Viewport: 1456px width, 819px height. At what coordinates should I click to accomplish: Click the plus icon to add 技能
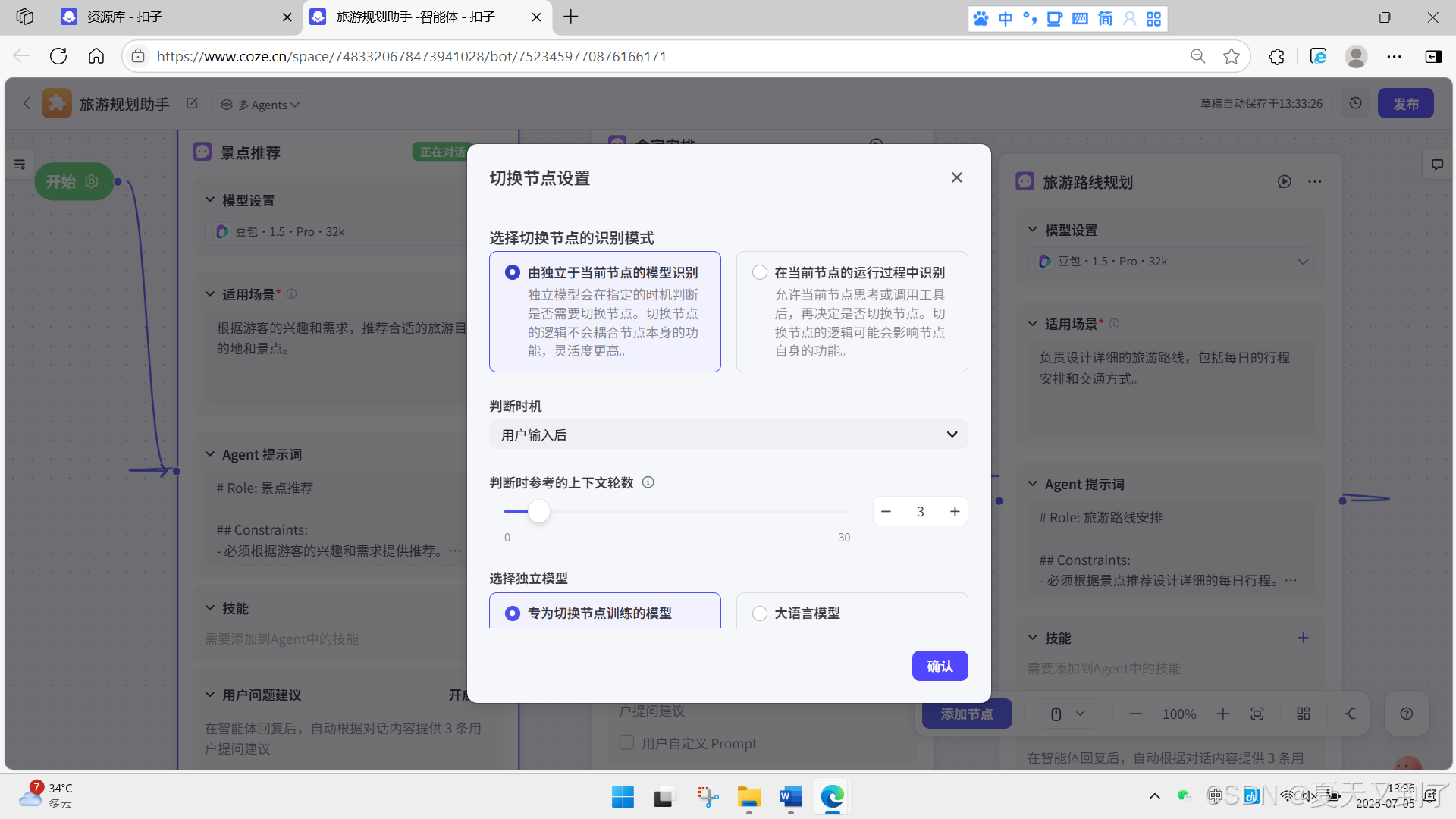click(1303, 638)
